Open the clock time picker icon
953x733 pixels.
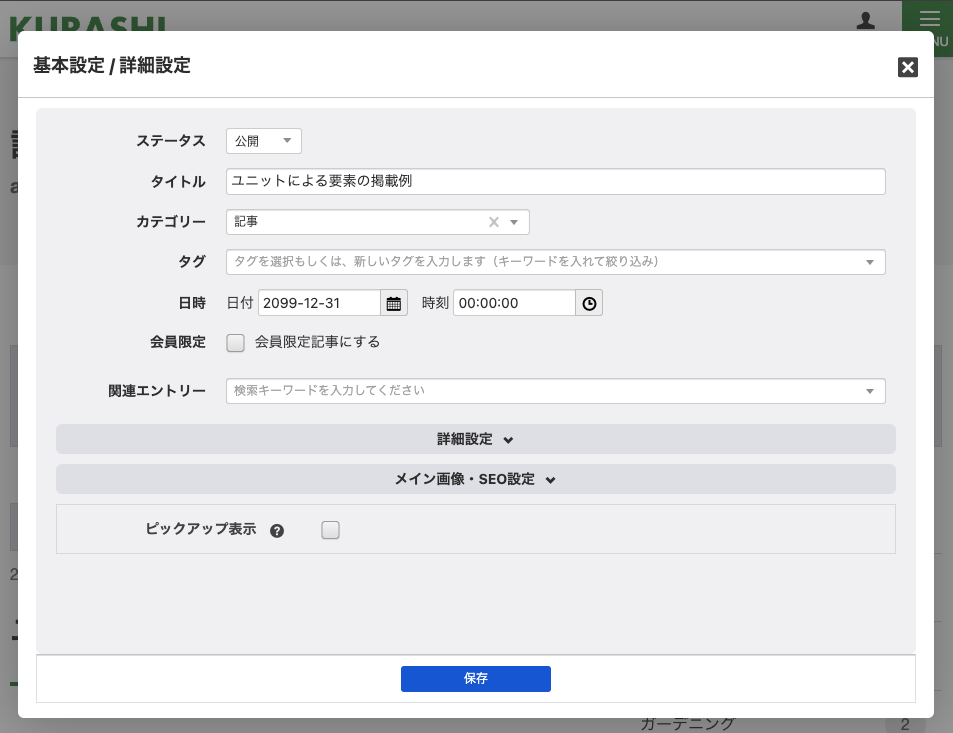point(589,303)
